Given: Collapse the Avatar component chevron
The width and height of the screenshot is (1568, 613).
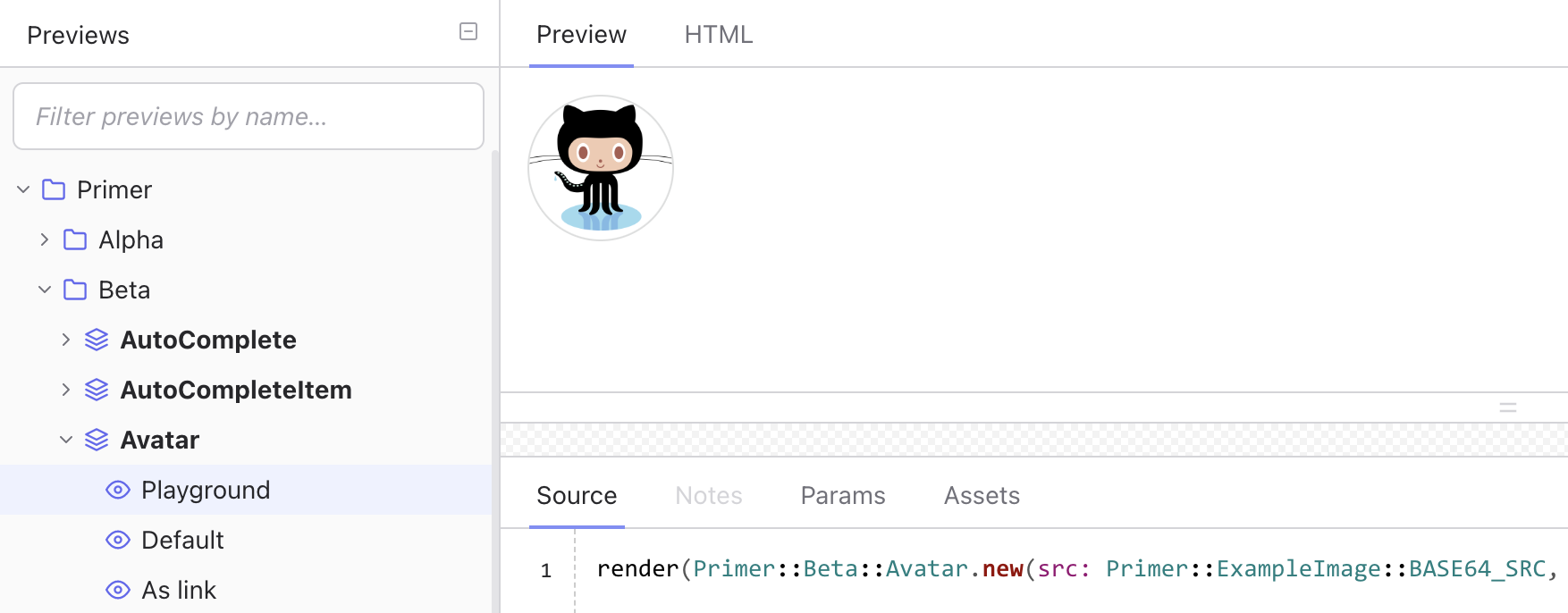Looking at the screenshot, I should (x=66, y=440).
